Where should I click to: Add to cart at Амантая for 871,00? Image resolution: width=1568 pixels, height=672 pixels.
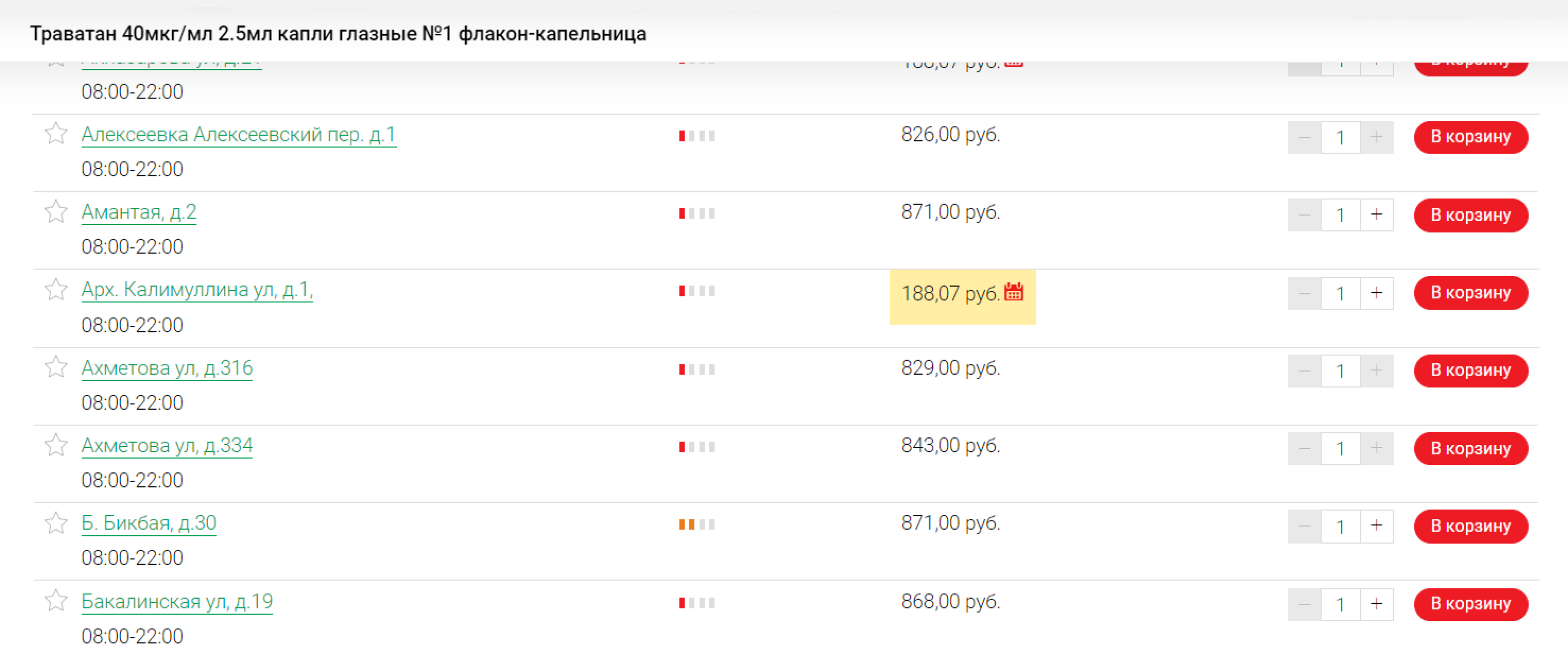(1471, 216)
